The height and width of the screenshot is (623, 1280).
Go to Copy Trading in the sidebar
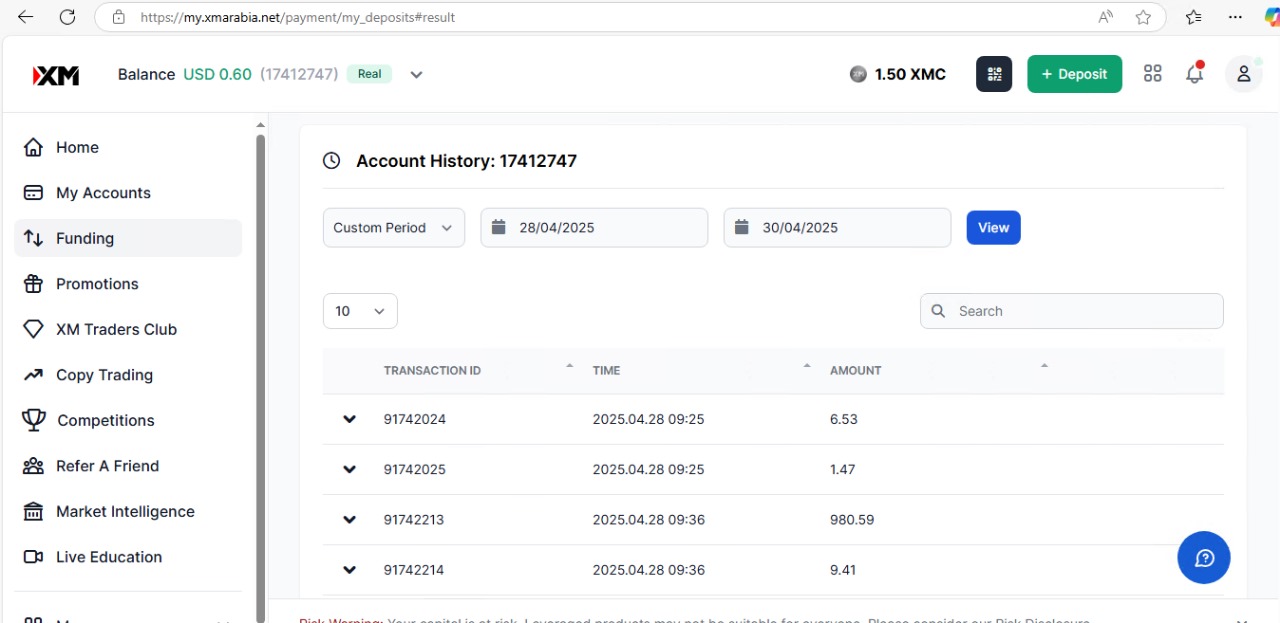104,375
